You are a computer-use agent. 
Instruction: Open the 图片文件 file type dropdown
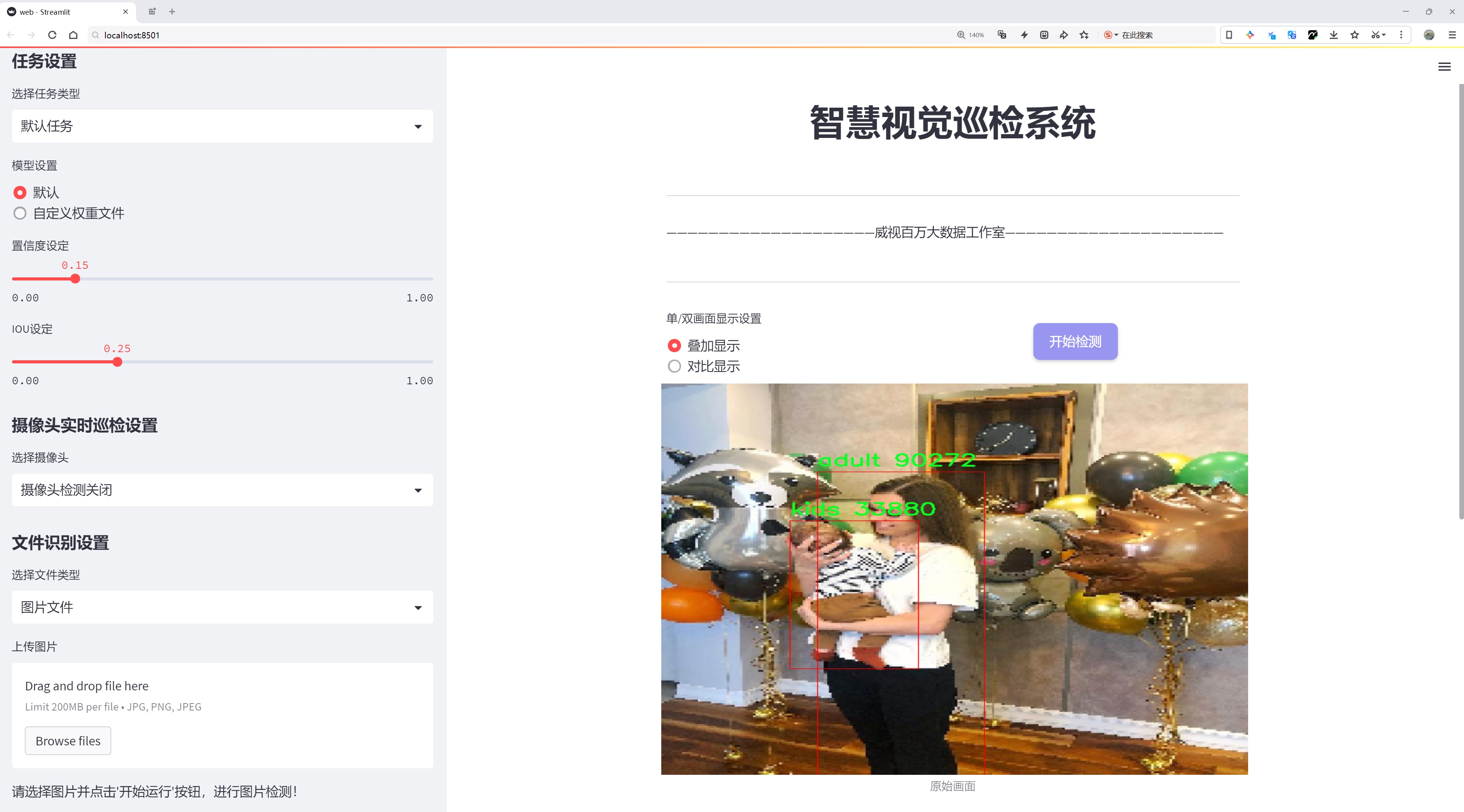pos(222,607)
